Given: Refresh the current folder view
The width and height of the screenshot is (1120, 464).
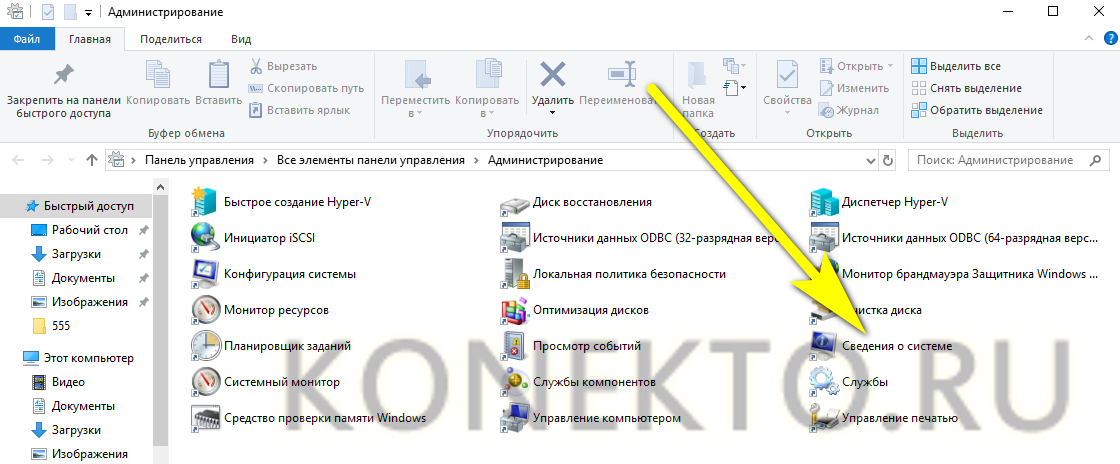Looking at the screenshot, I should (888, 161).
